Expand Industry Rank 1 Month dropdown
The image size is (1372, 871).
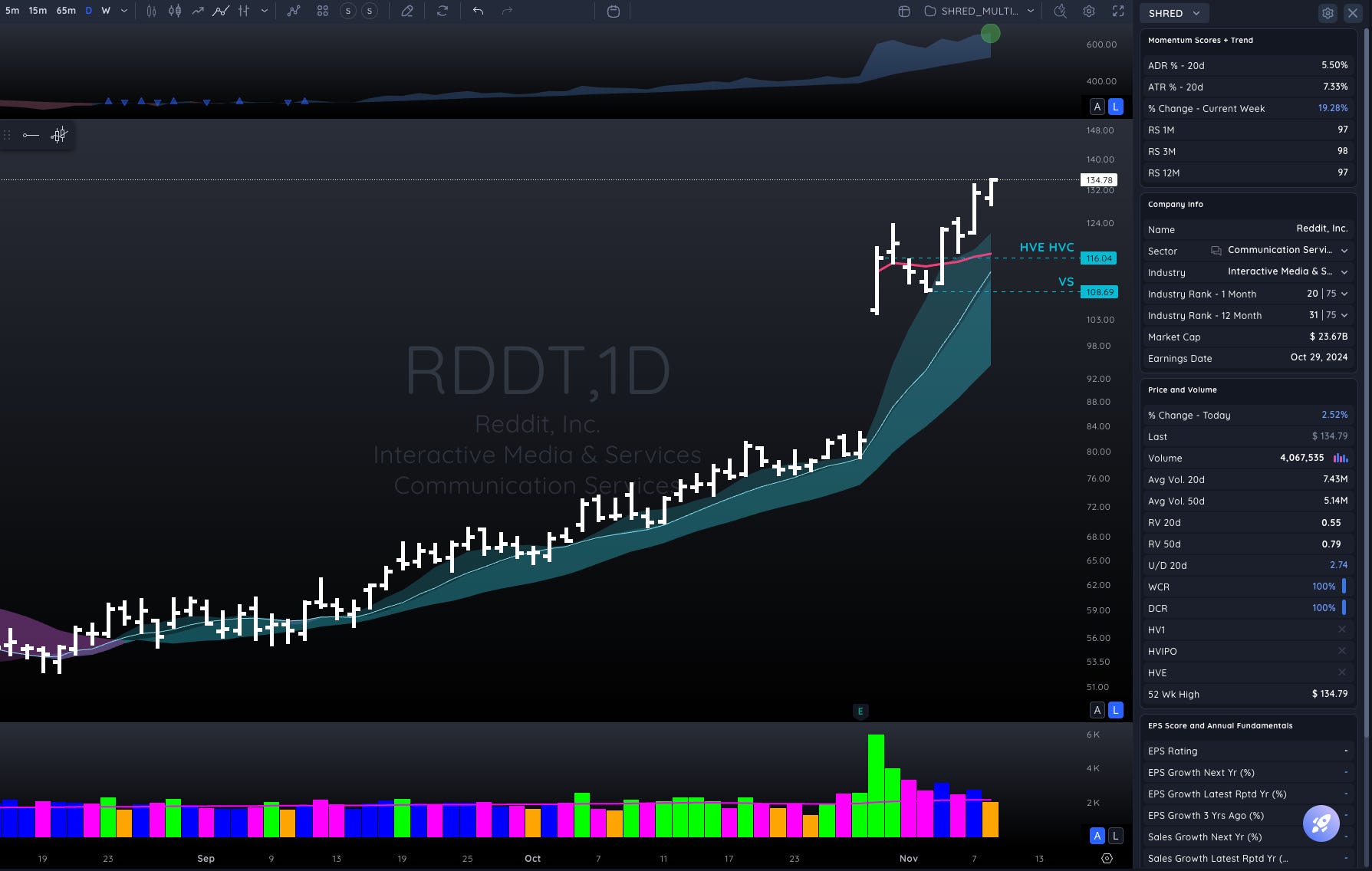[x=1344, y=294]
